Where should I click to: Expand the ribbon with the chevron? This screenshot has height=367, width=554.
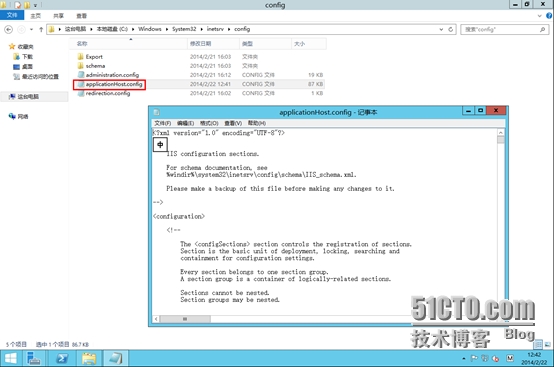pyautogui.click(x=540, y=16)
